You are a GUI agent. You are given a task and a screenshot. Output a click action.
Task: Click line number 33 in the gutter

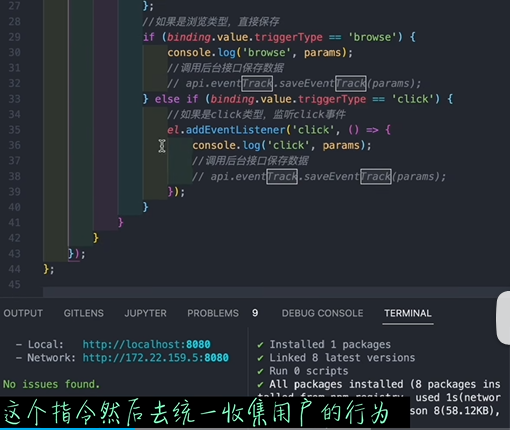(14, 99)
